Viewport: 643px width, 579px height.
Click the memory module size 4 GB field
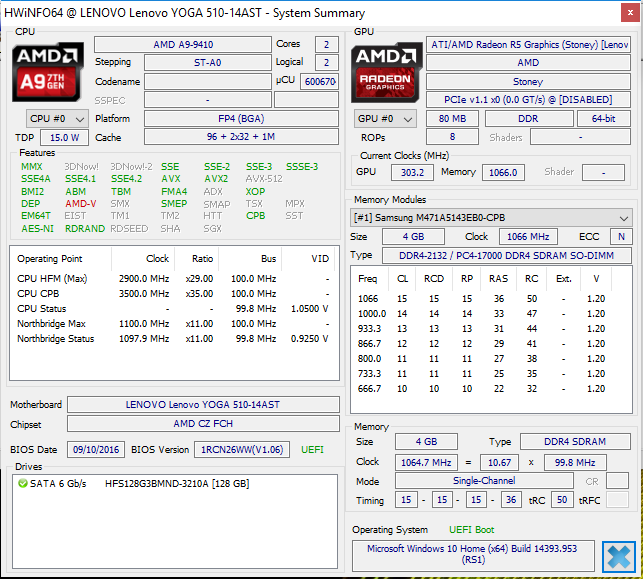413,237
